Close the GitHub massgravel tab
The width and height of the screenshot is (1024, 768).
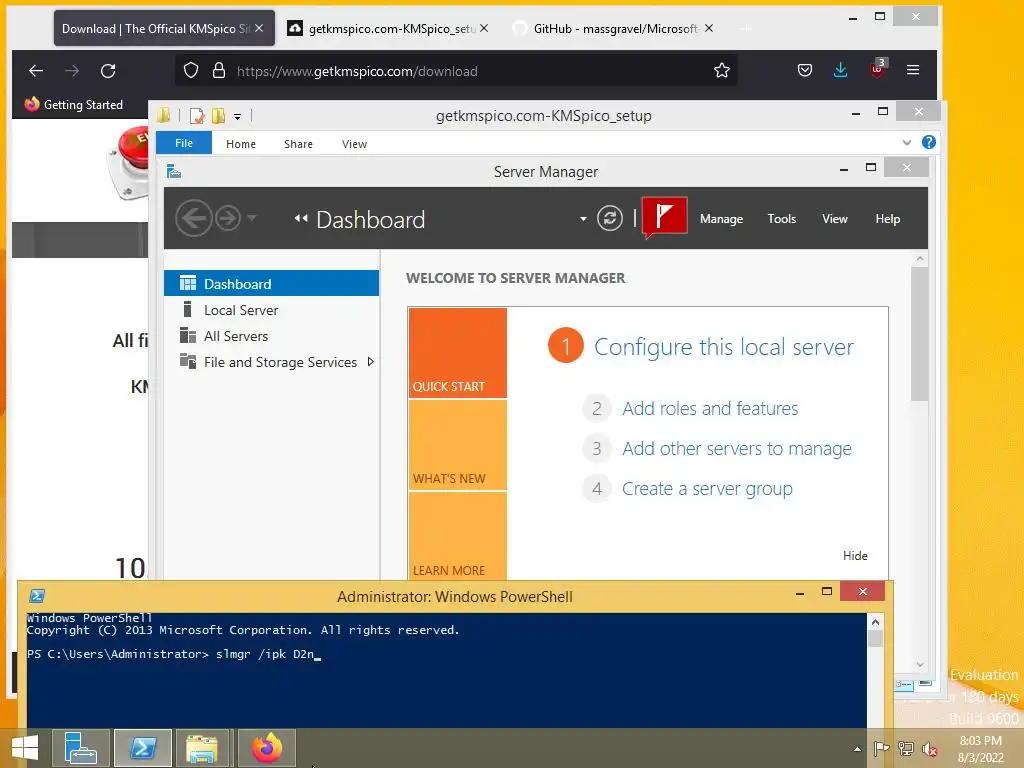pyautogui.click(x=709, y=28)
